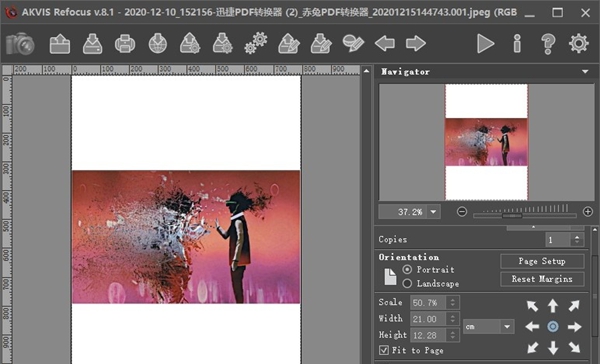Open the cm units dropdown
The height and width of the screenshot is (364, 600).
(x=507, y=326)
